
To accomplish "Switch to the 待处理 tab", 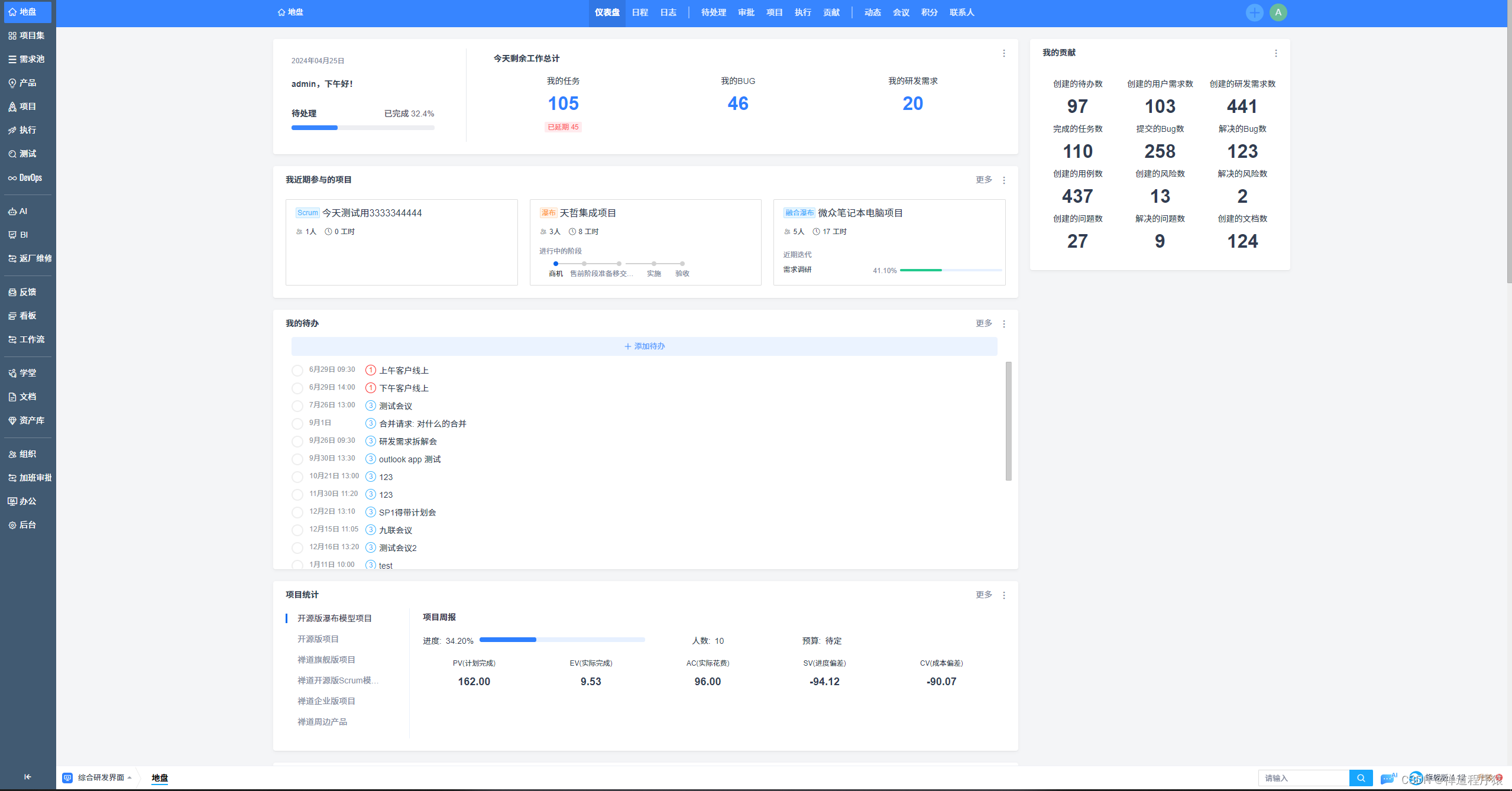I will point(713,12).
